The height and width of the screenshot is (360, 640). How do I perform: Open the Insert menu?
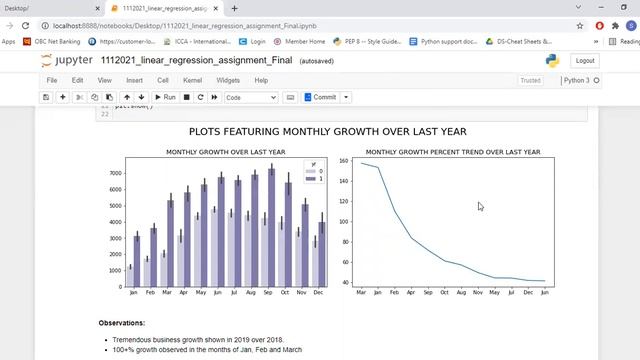click(x=134, y=80)
